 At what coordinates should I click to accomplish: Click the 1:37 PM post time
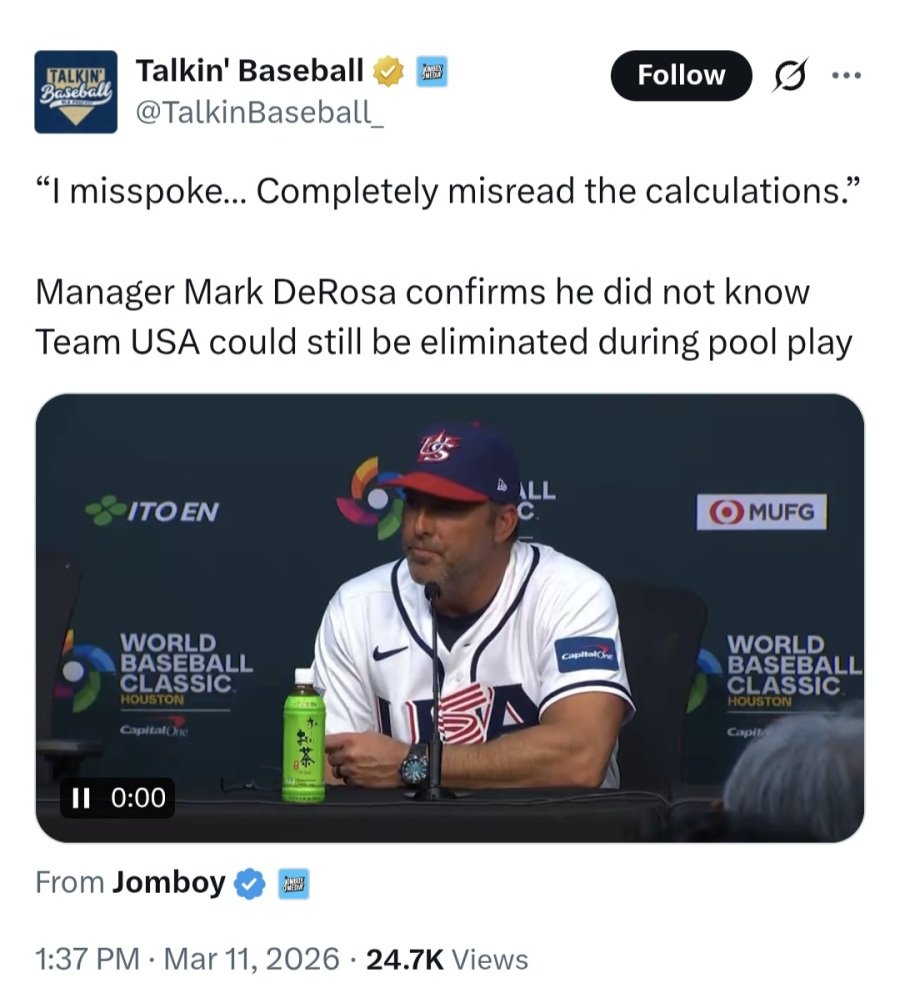86,960
